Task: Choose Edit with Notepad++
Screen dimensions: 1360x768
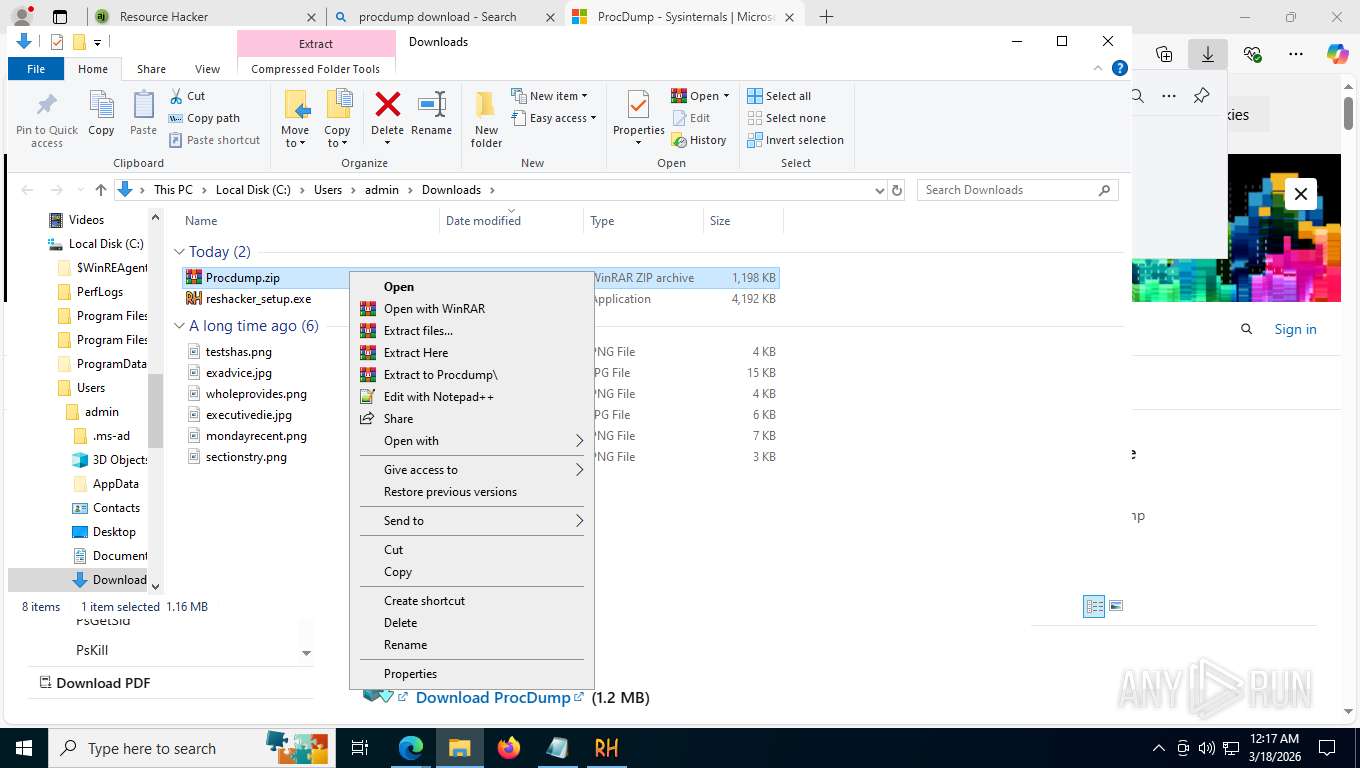Action: (471, 397)
